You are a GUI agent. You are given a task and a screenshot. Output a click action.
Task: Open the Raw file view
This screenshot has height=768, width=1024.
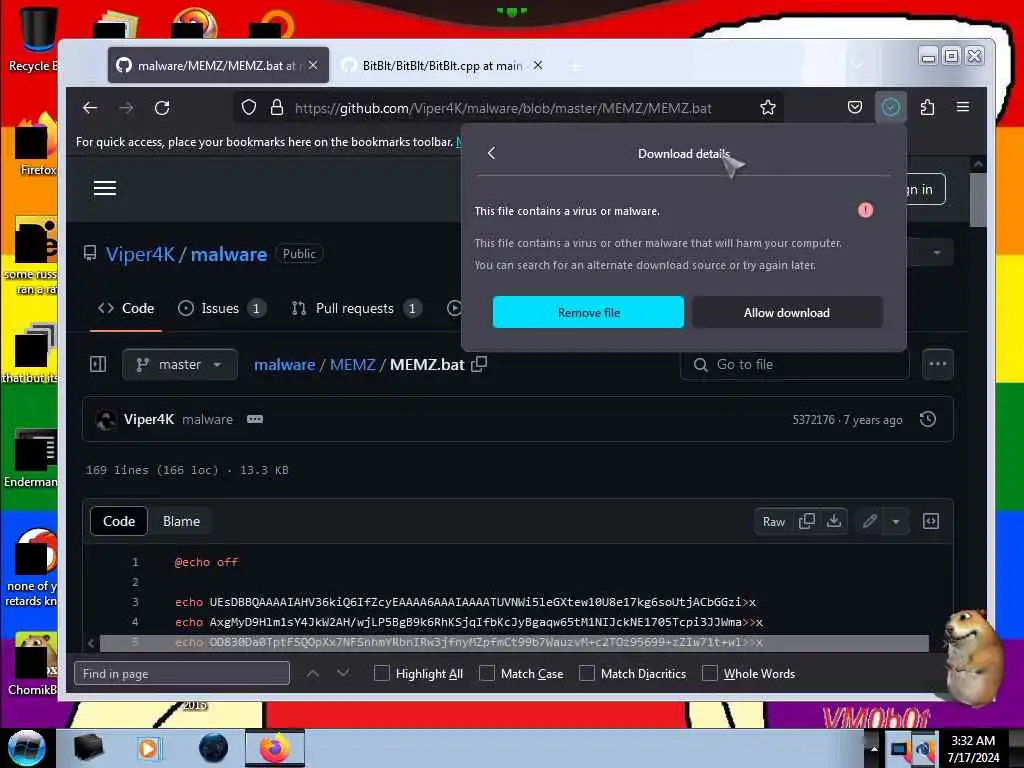[x=774, y=521]
